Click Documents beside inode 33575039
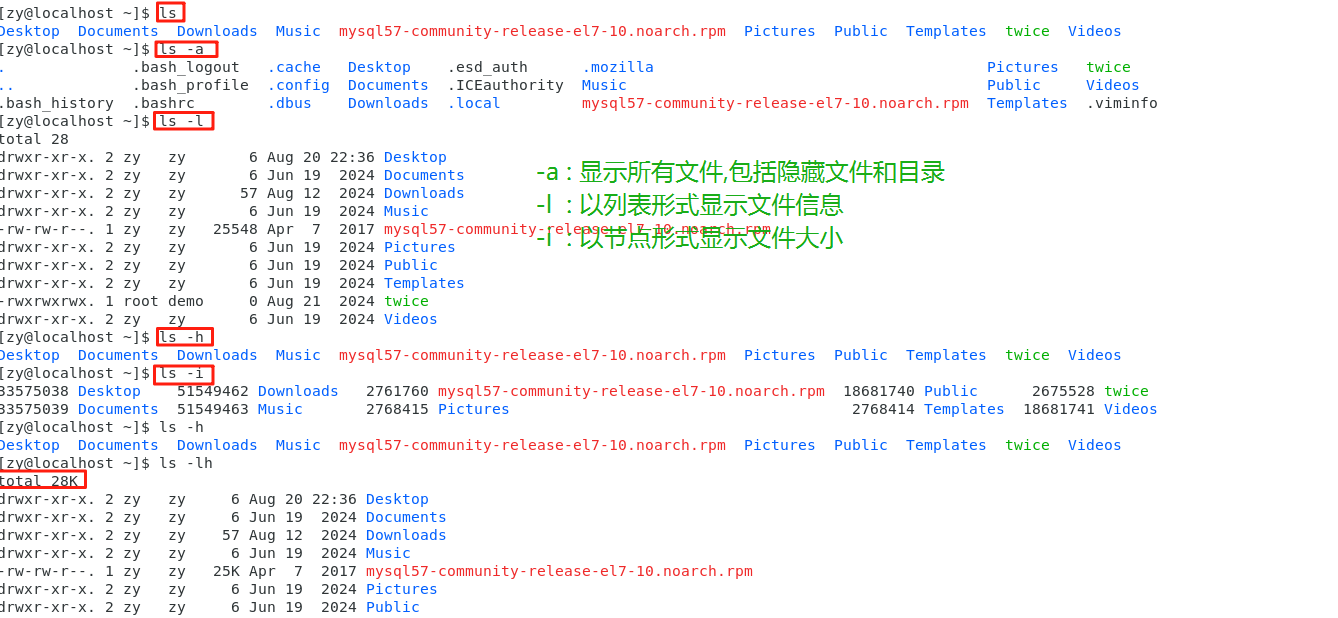Screen dimensions: 1338x618 [118, 409]
